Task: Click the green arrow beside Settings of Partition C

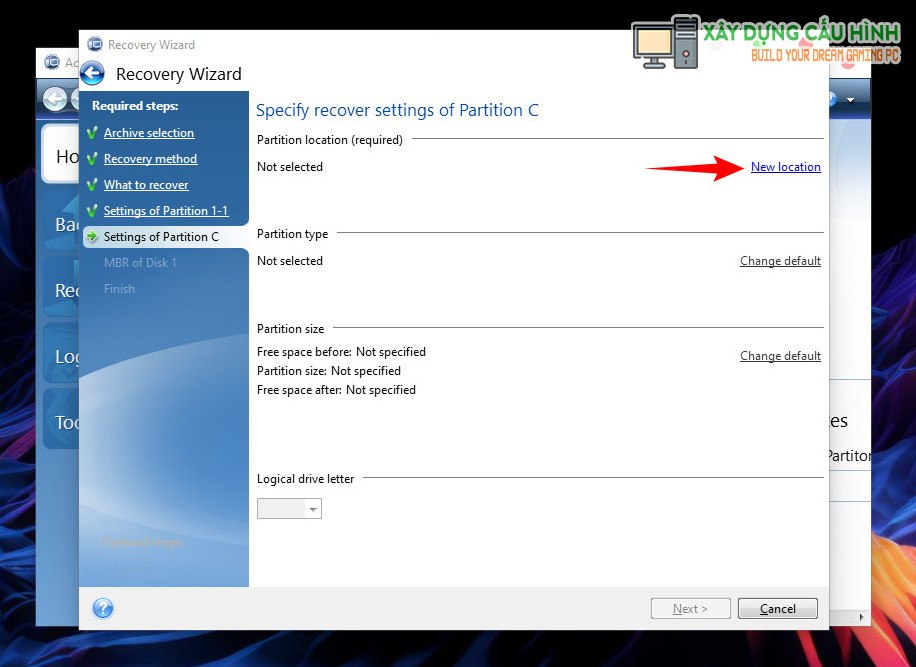Action: pos(93,237)
